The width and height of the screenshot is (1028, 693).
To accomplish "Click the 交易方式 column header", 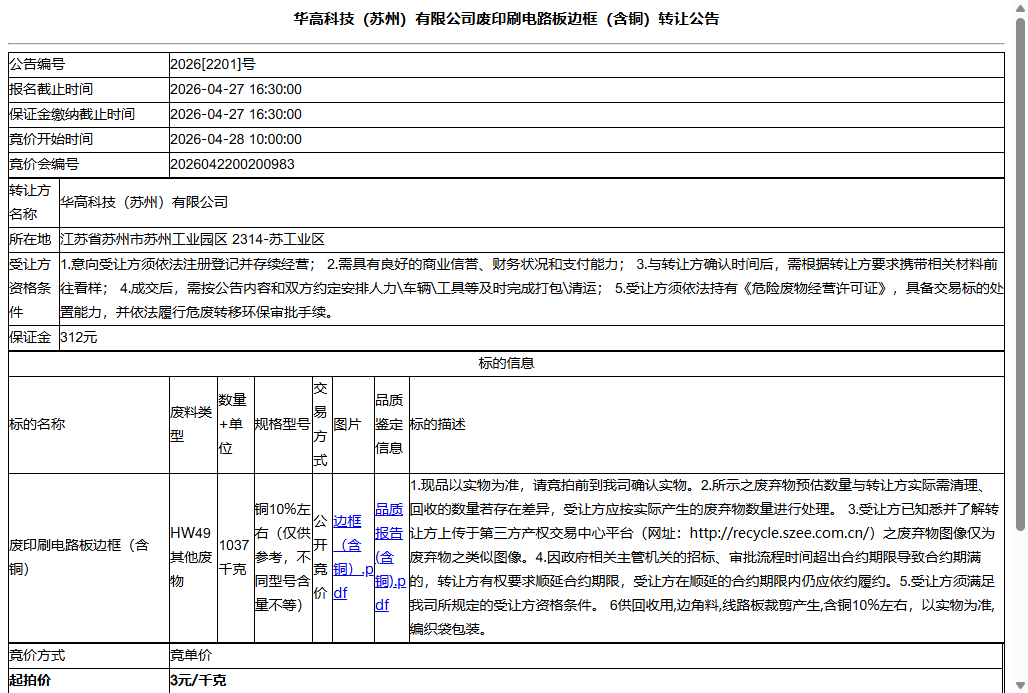I will (323, 425).
